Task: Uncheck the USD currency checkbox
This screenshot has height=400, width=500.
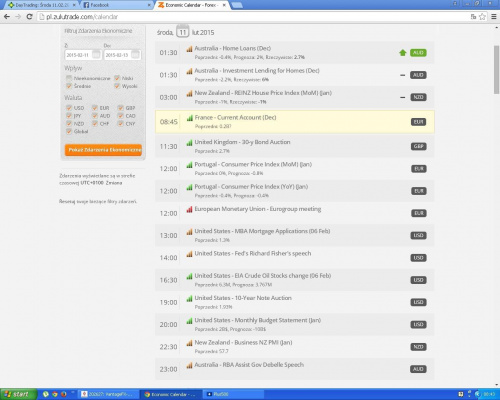Action: click(x=69, y=108)
